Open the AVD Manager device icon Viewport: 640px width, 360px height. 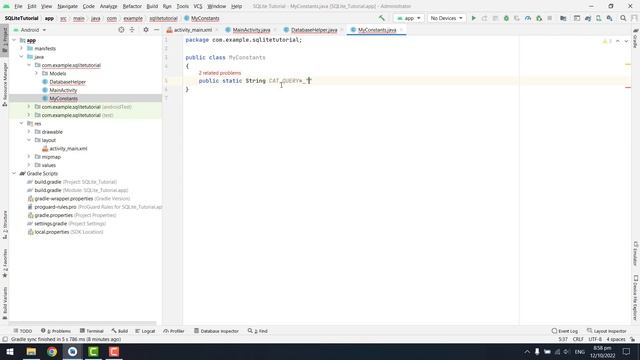click(x=599, y=18)
